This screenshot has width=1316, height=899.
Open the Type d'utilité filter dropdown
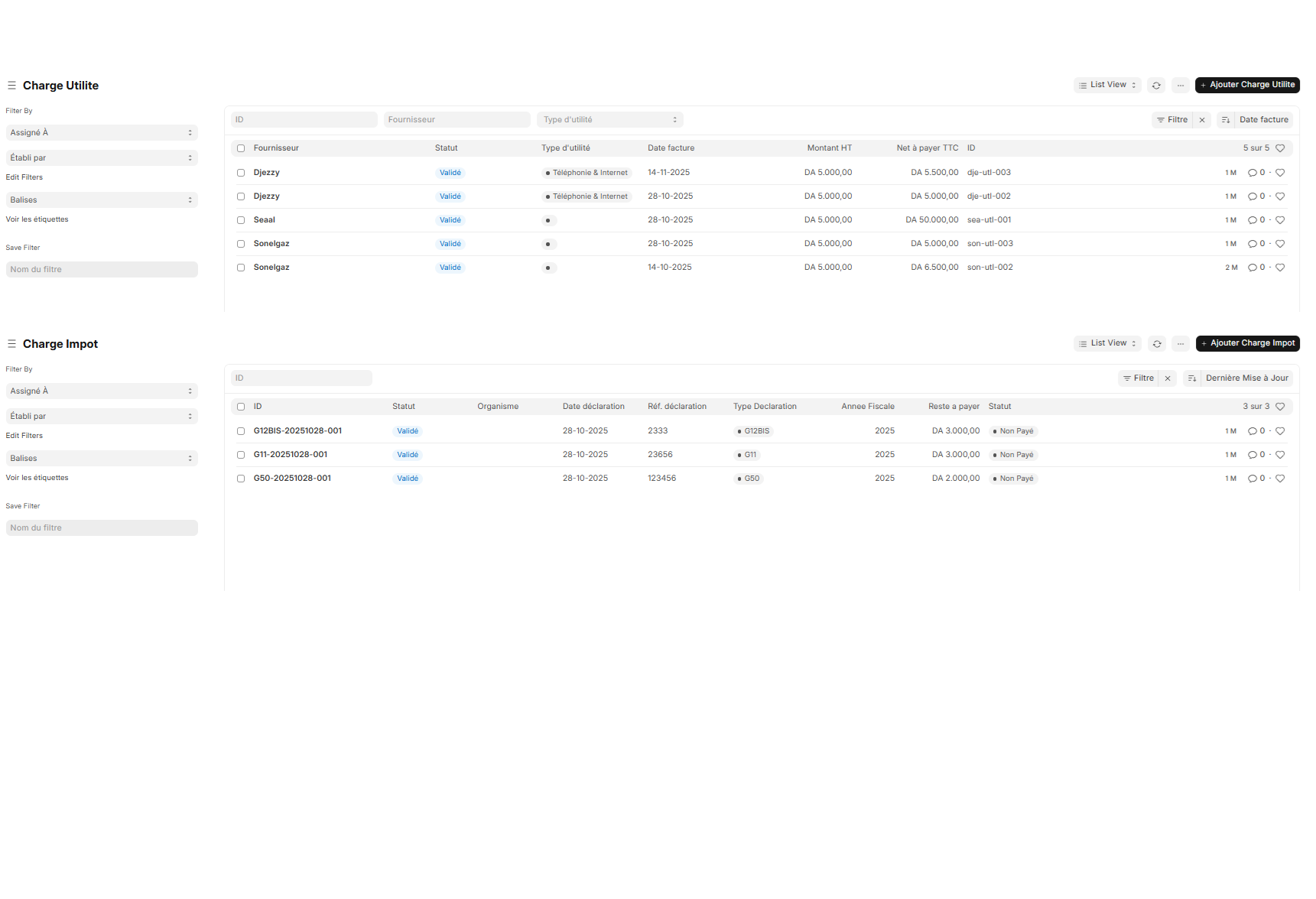point(609,120)
